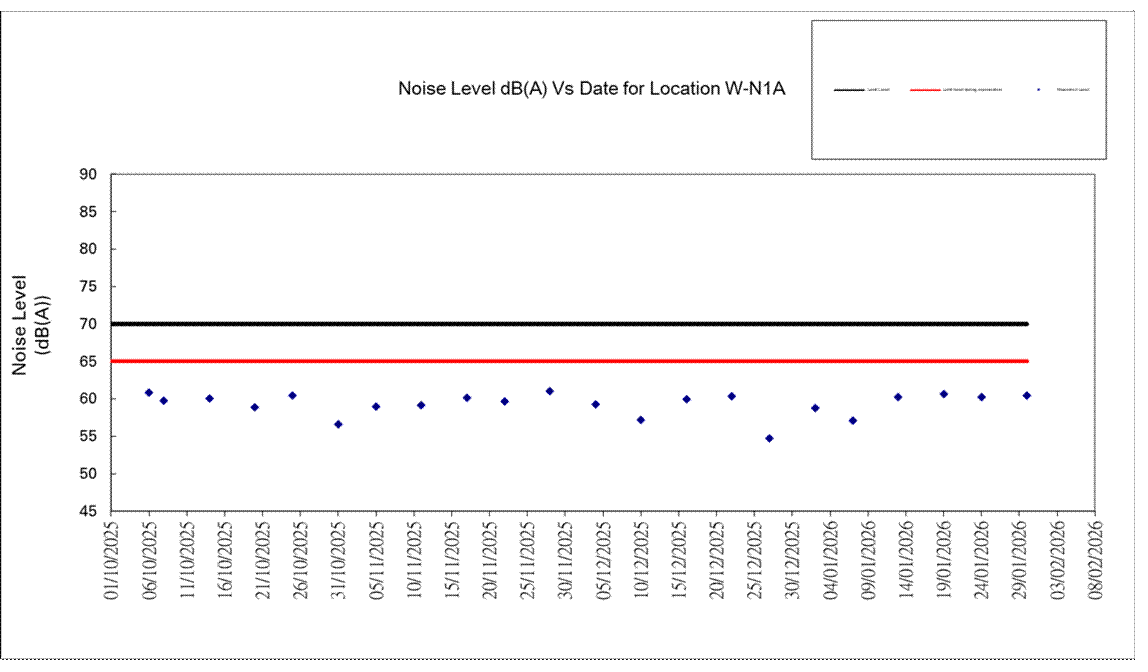
Task: Select the first data point at 06/10/2025
Action: coord(149,393)
